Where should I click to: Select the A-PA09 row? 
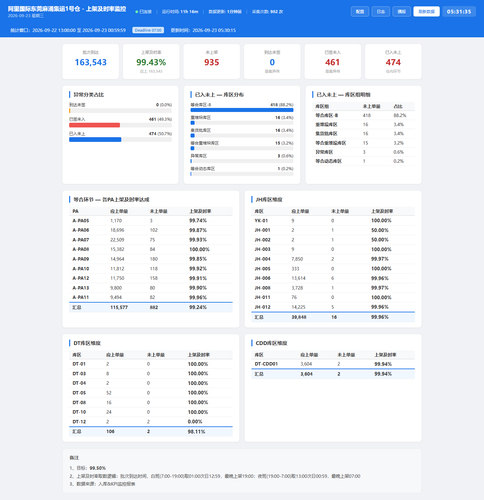click(151, 259)
